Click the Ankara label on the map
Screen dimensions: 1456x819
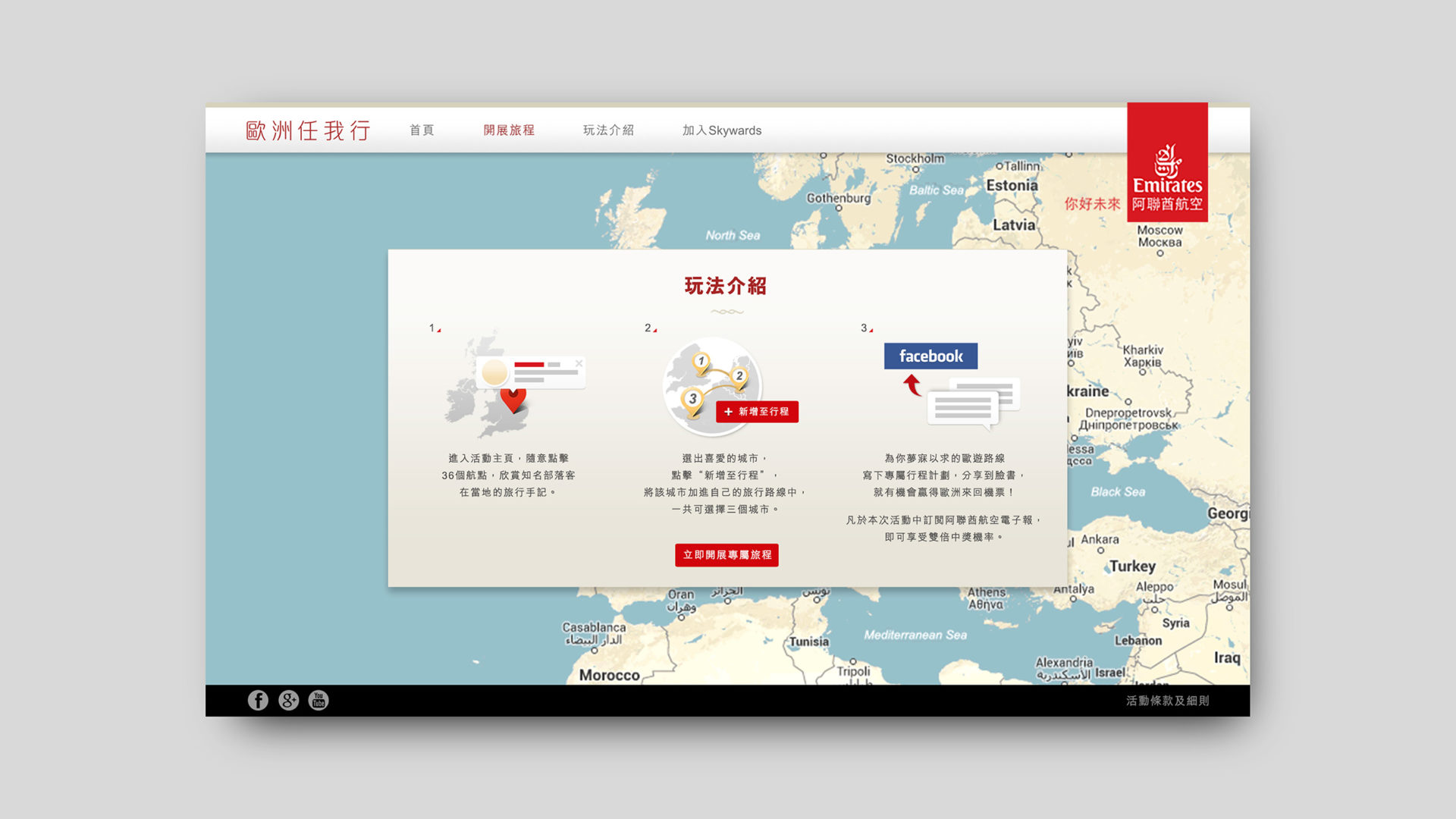pos(1100,539)
